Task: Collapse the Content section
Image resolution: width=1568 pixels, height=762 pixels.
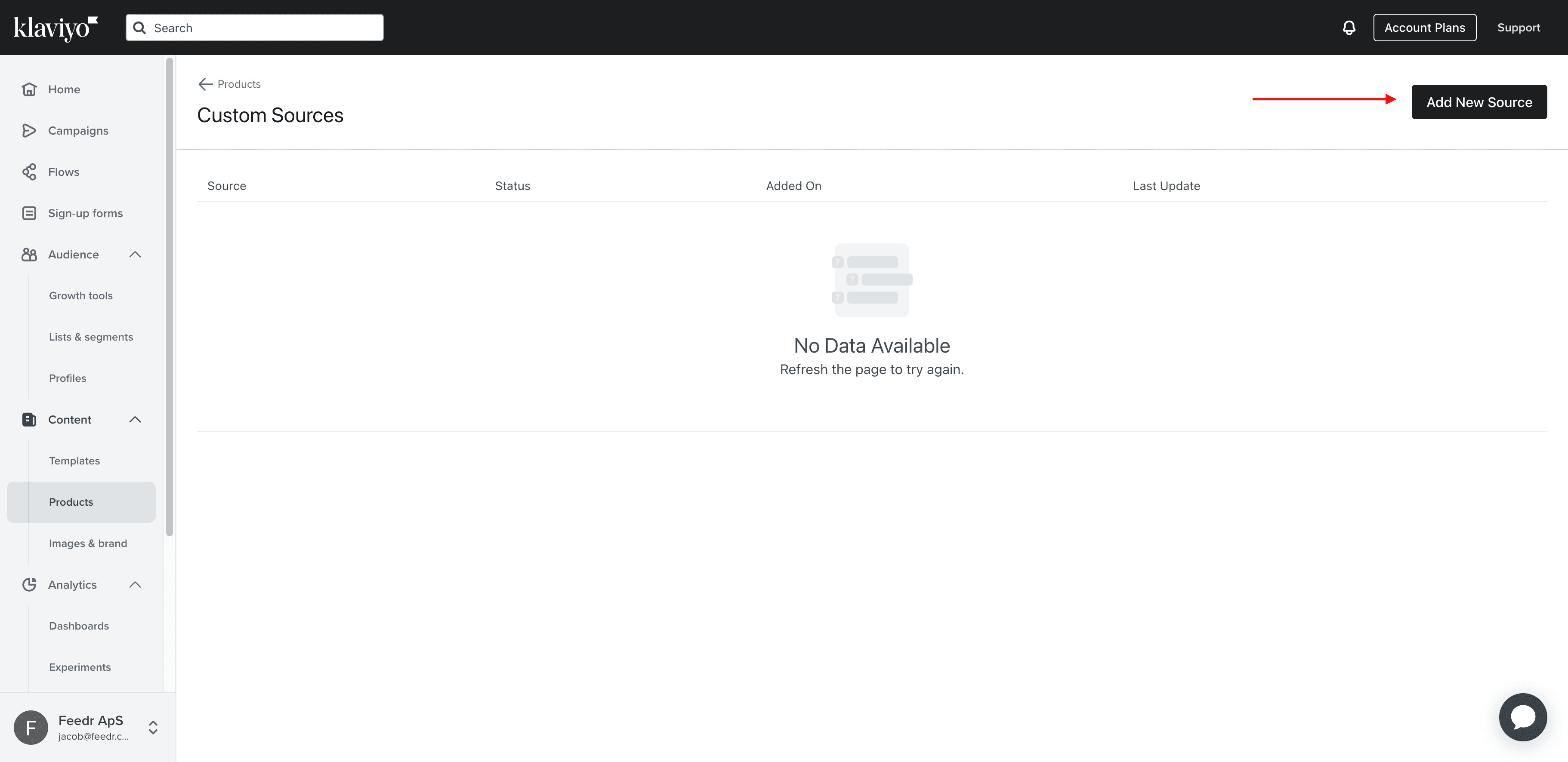Action: coord(135,419)
